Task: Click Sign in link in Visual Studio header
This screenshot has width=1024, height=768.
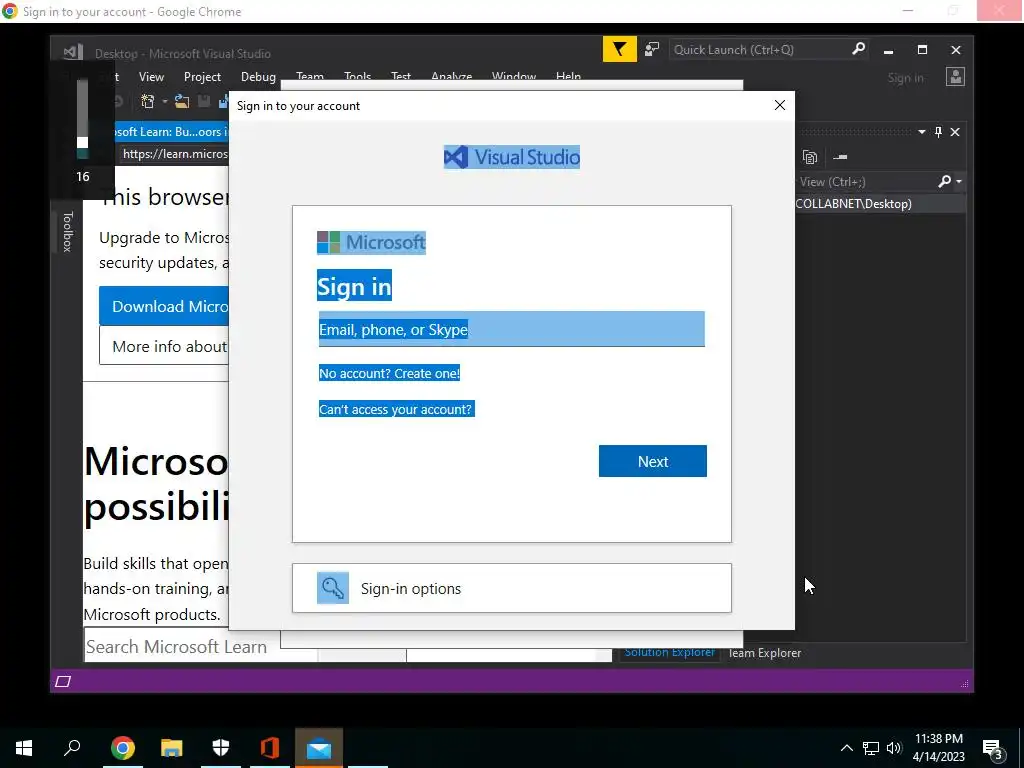Action: pos(905,78)
